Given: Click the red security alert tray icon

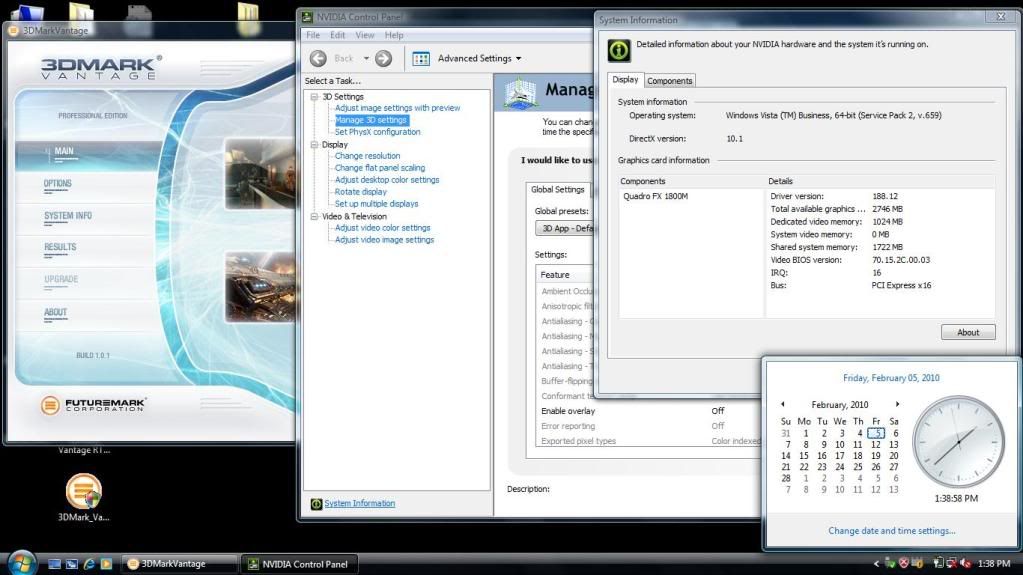Looking at the screenshot, I should (x=904, y=563).
